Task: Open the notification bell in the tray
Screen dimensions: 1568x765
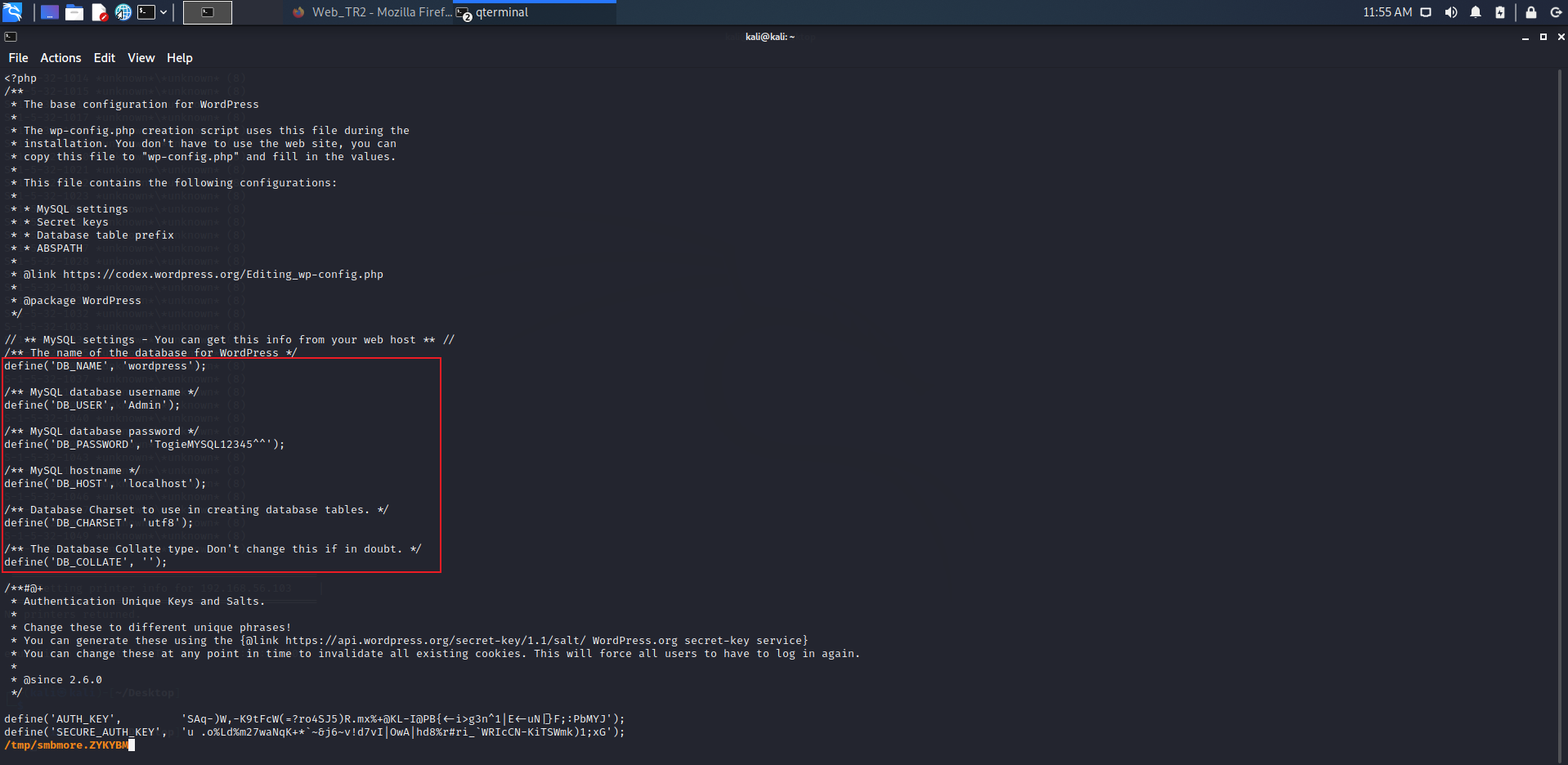Action: pyautogui.click(x=1476, y=12)
